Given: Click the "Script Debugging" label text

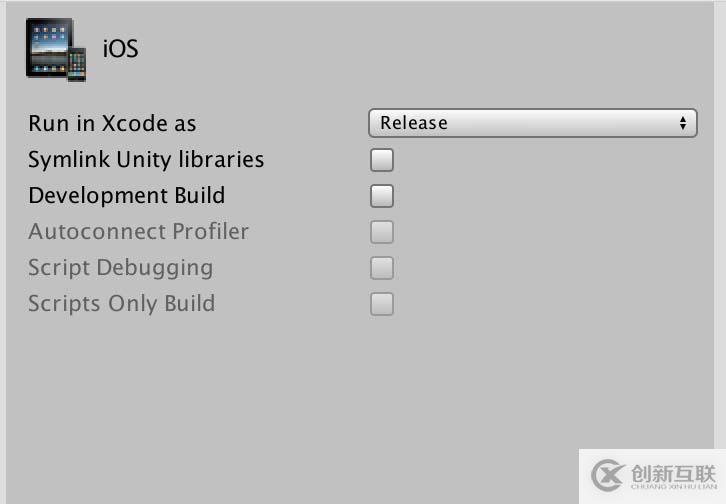Looking at the screenshot, I should 120,268.
